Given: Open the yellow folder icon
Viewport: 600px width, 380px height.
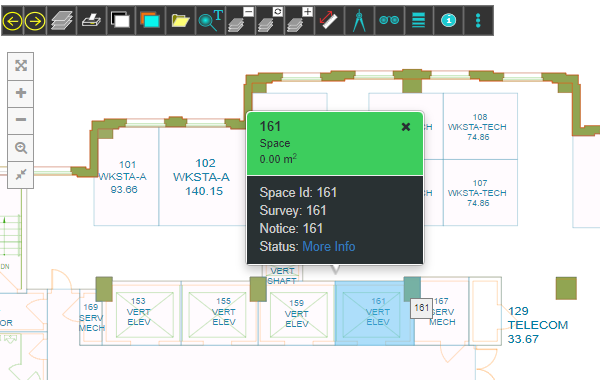Looking at the screenshot, I should 181,21.
